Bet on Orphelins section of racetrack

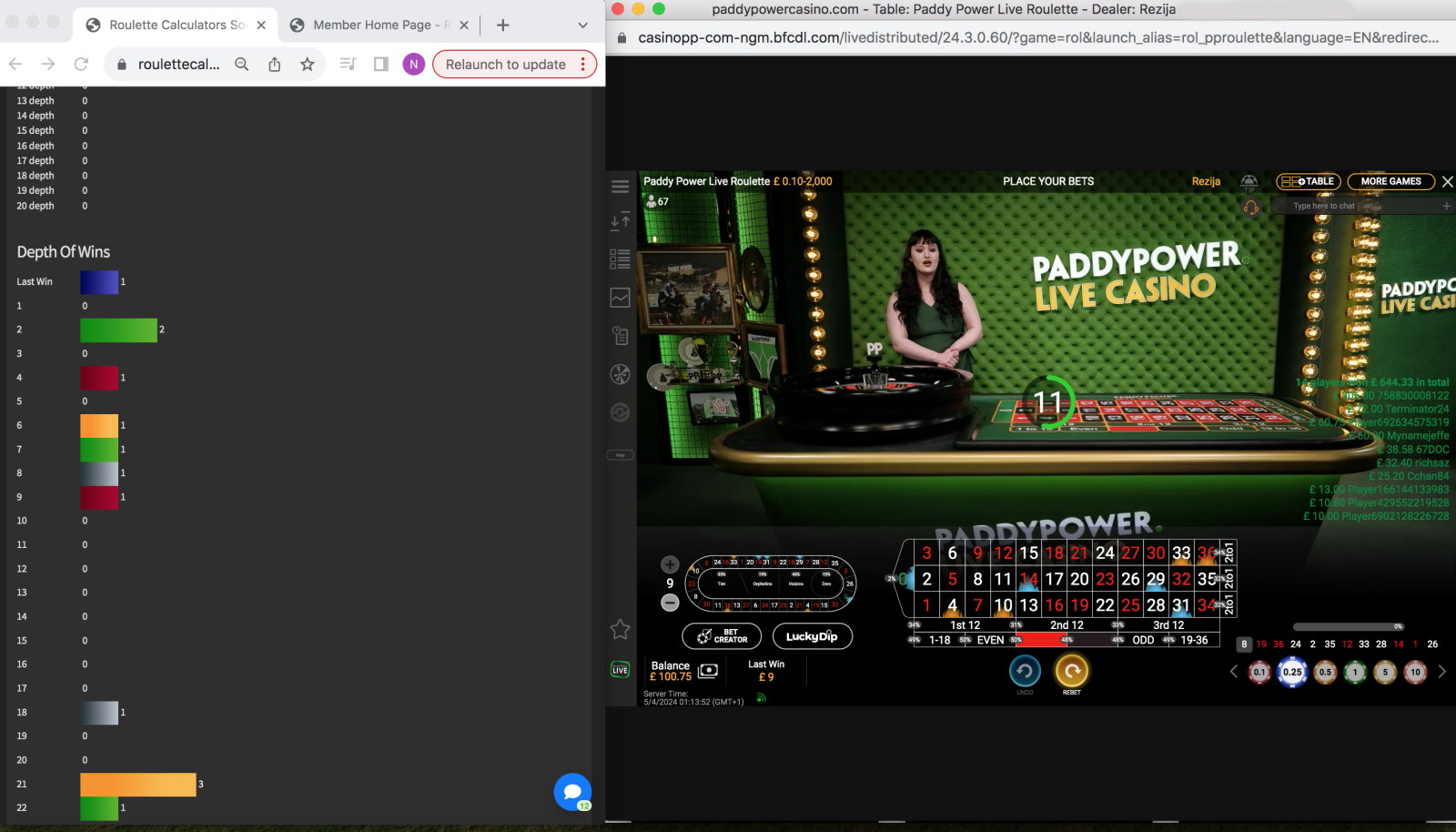click(763, 583)
